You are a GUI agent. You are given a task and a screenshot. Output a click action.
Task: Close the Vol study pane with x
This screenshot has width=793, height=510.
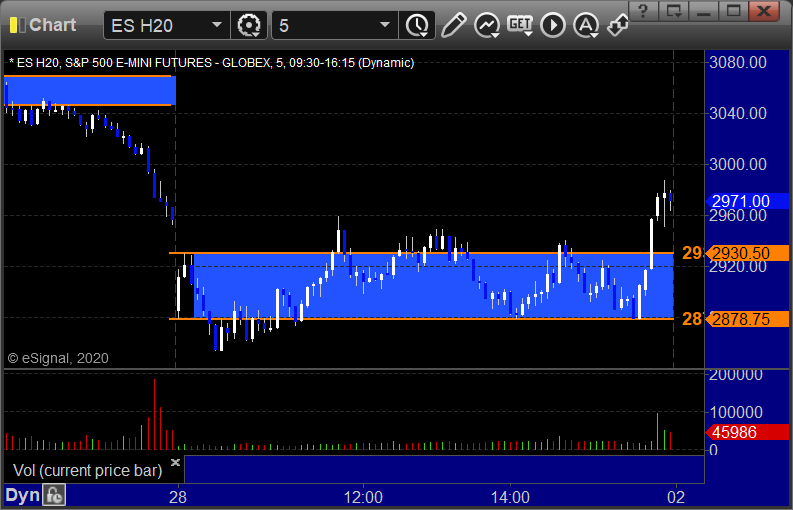coord(175,462)
